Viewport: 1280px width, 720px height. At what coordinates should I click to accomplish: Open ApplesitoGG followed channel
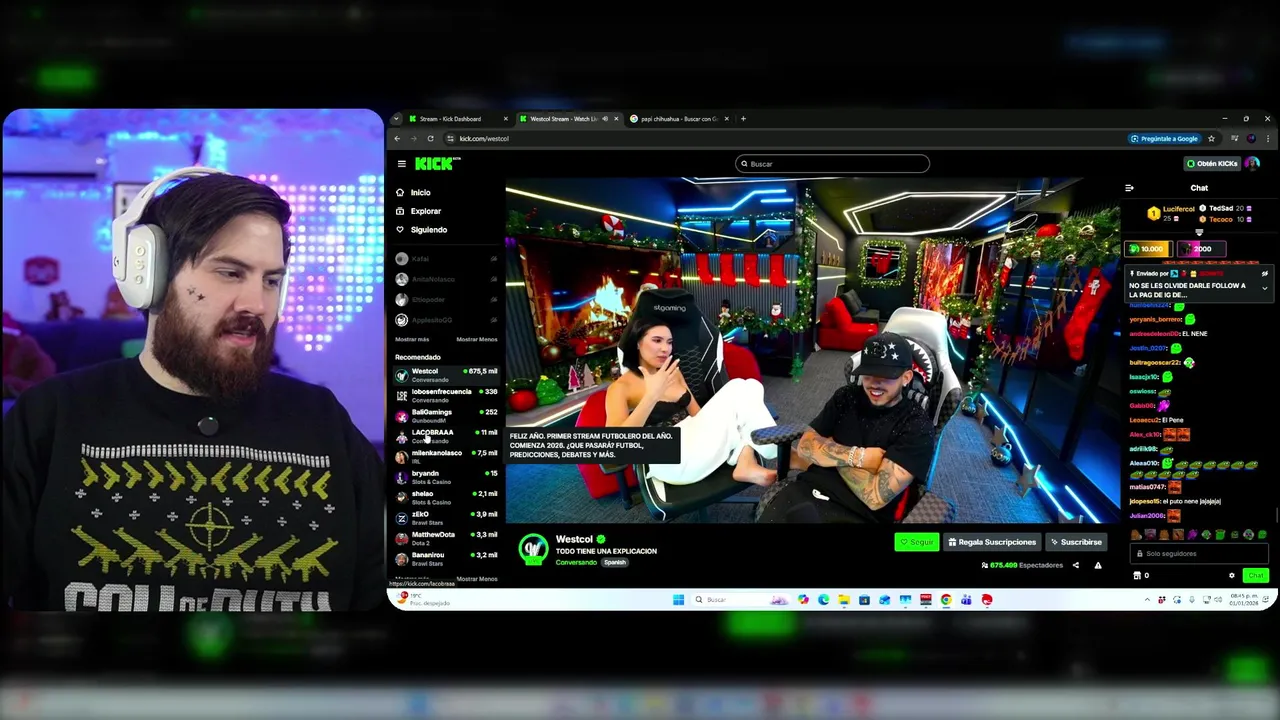click(x=446, y=320)
